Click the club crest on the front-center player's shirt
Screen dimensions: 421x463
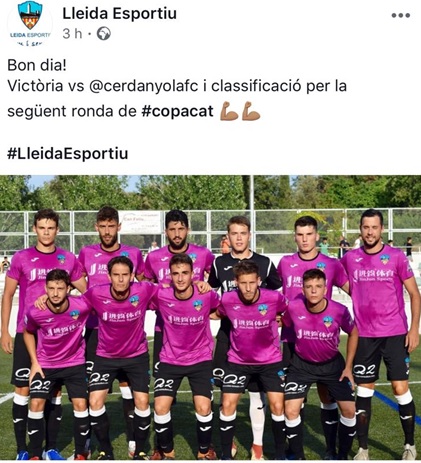point(198,305)
